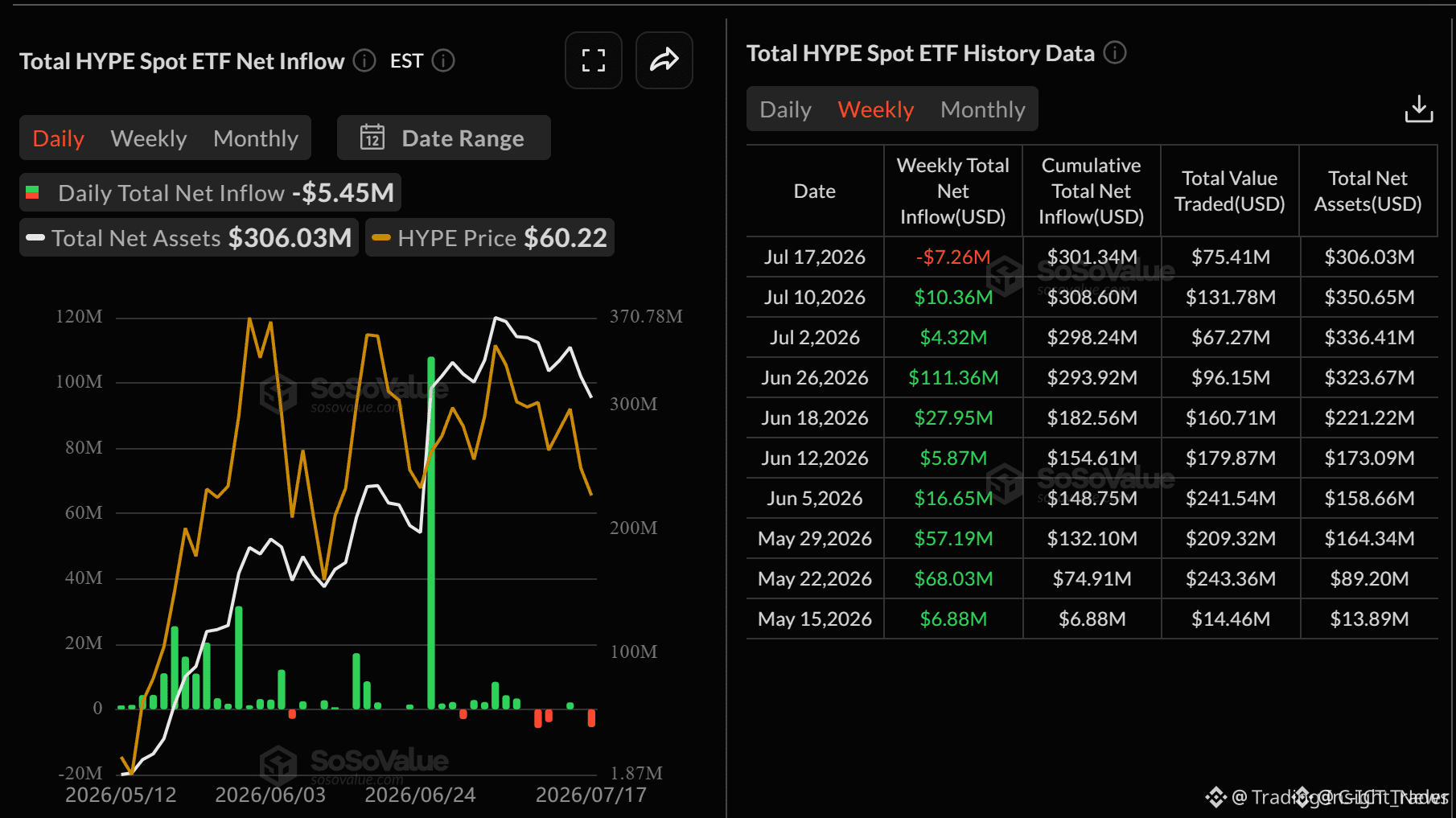Click Total Value Traded(USD) column header
The image size is (1456, 818).
click(x=1230, y=191)
